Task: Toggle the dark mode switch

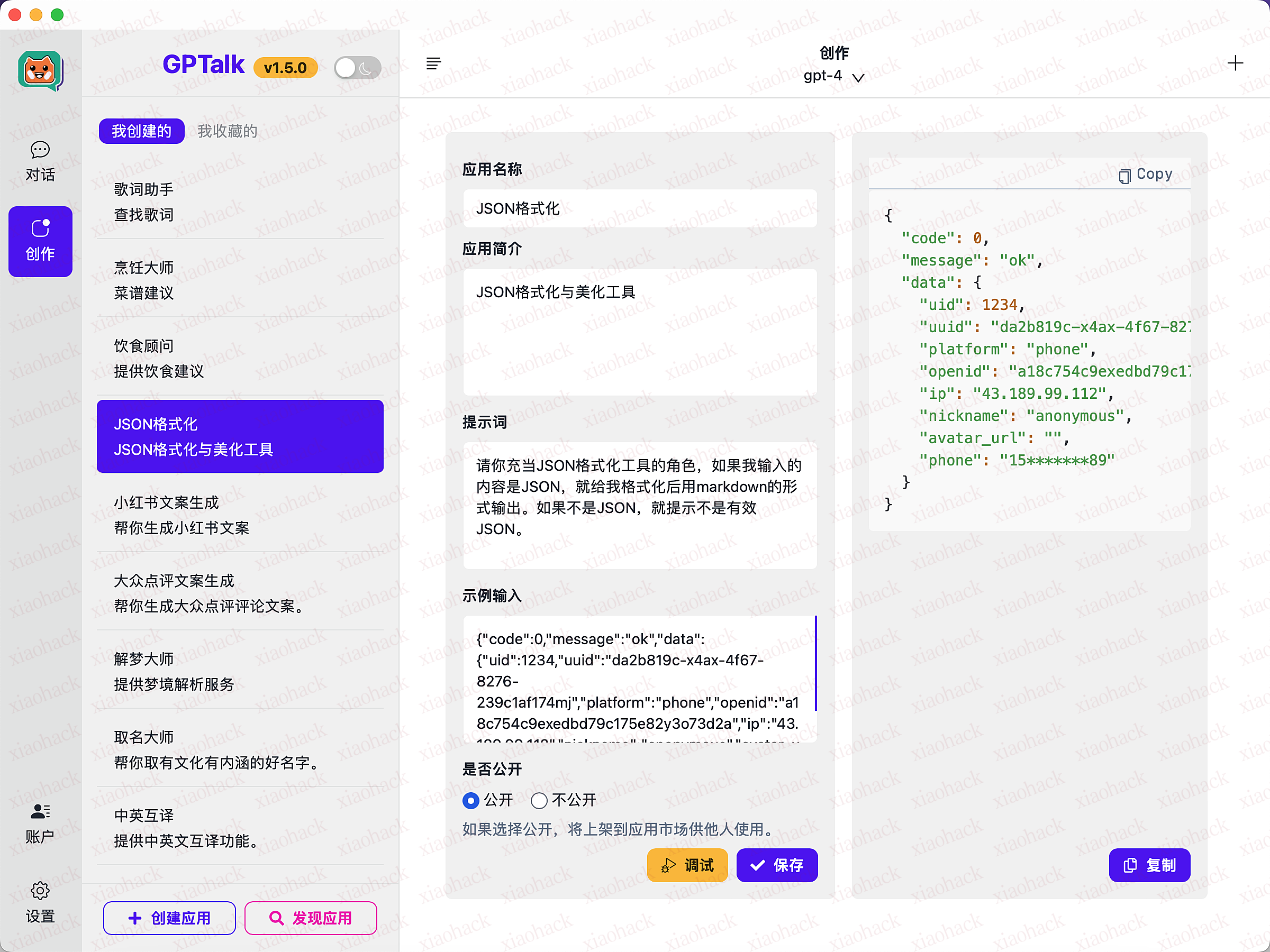Action: pyautogui.click(x=358, y=68)
